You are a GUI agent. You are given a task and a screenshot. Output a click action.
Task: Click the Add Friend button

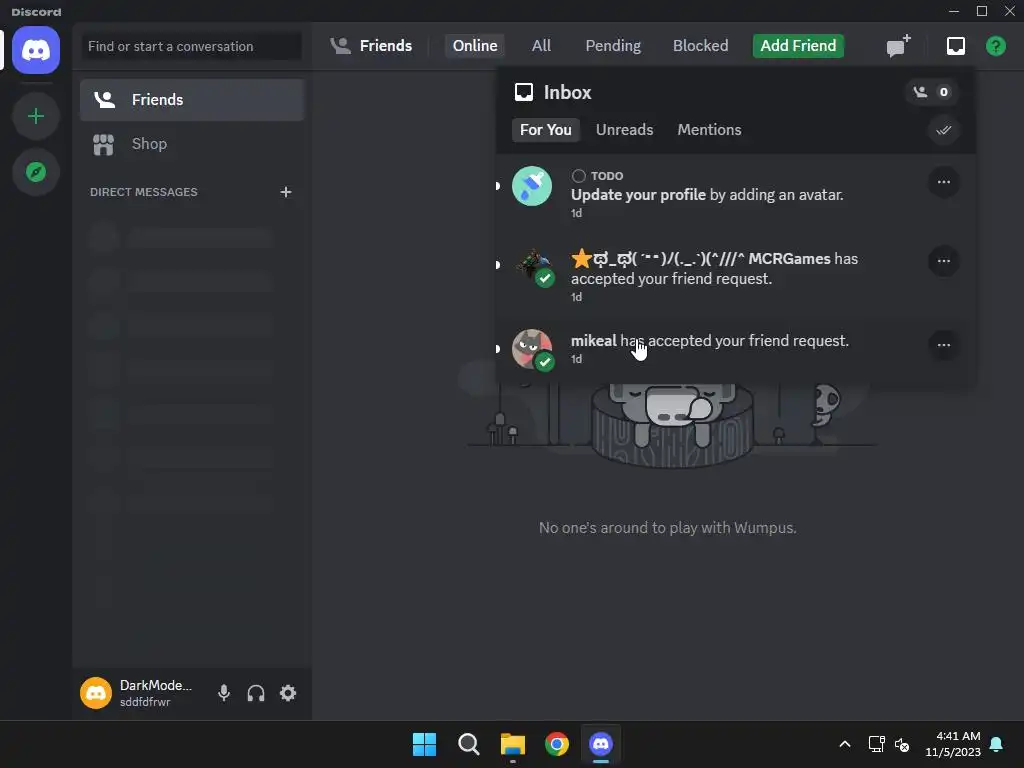pos(798,46)
